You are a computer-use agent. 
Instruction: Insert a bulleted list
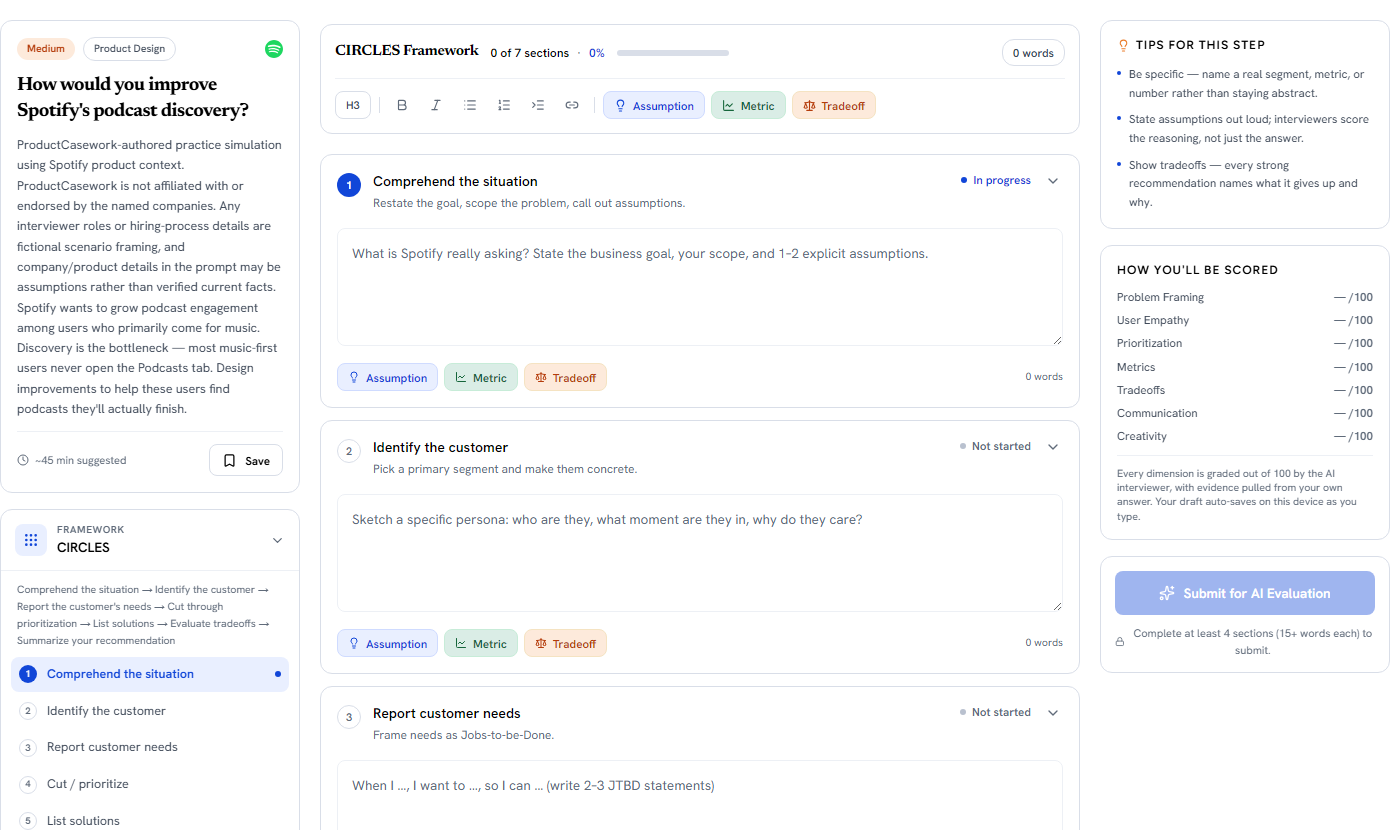coord(470,105)
